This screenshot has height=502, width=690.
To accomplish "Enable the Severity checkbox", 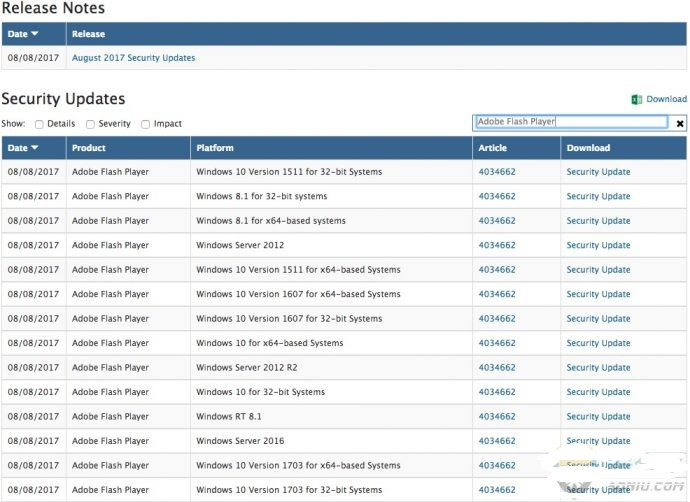I will point(90,124).
